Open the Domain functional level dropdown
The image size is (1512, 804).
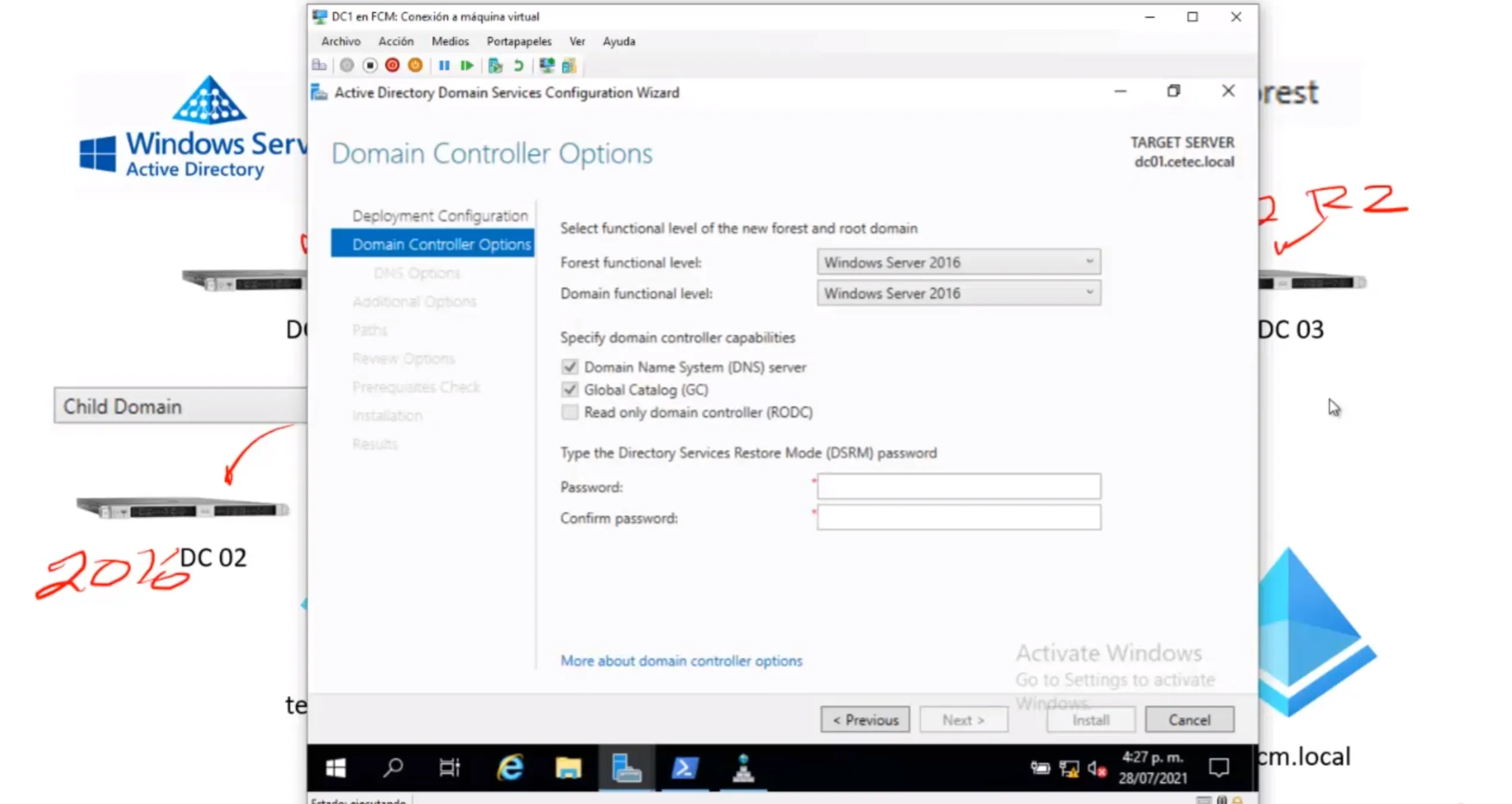(x=958, y=293)
